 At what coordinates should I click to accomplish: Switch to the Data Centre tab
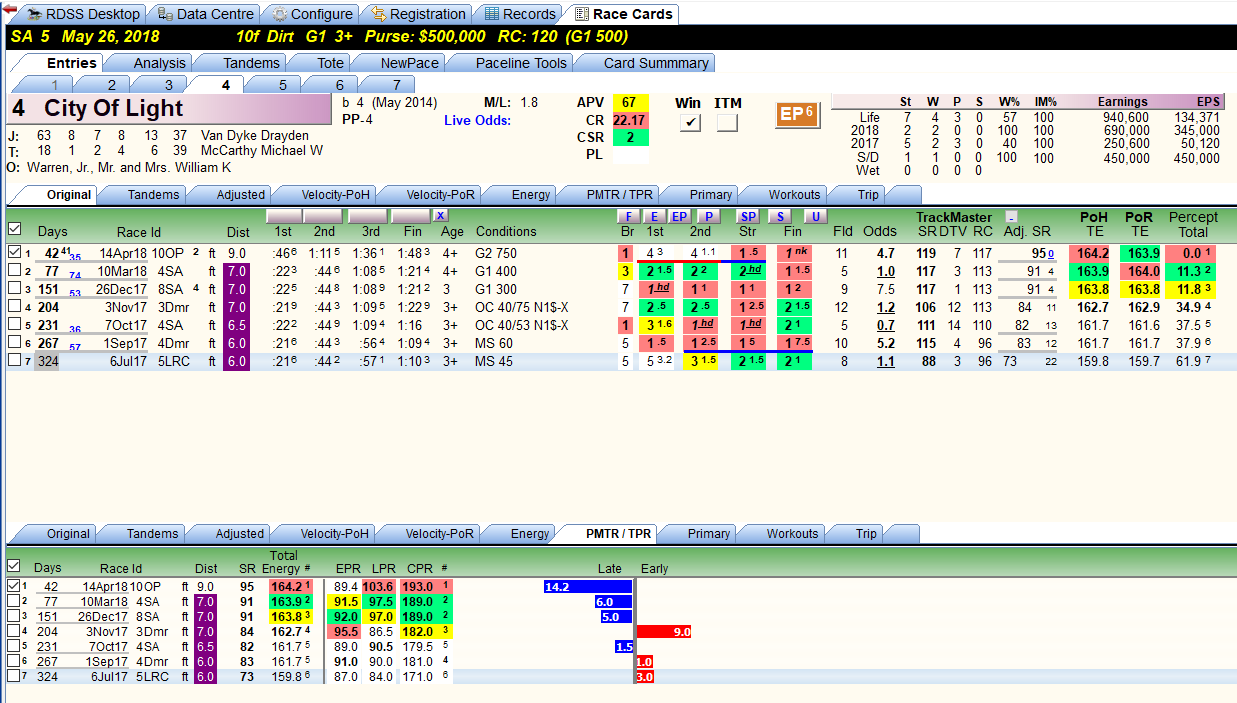pyautogui.click(x=205, y=14)
